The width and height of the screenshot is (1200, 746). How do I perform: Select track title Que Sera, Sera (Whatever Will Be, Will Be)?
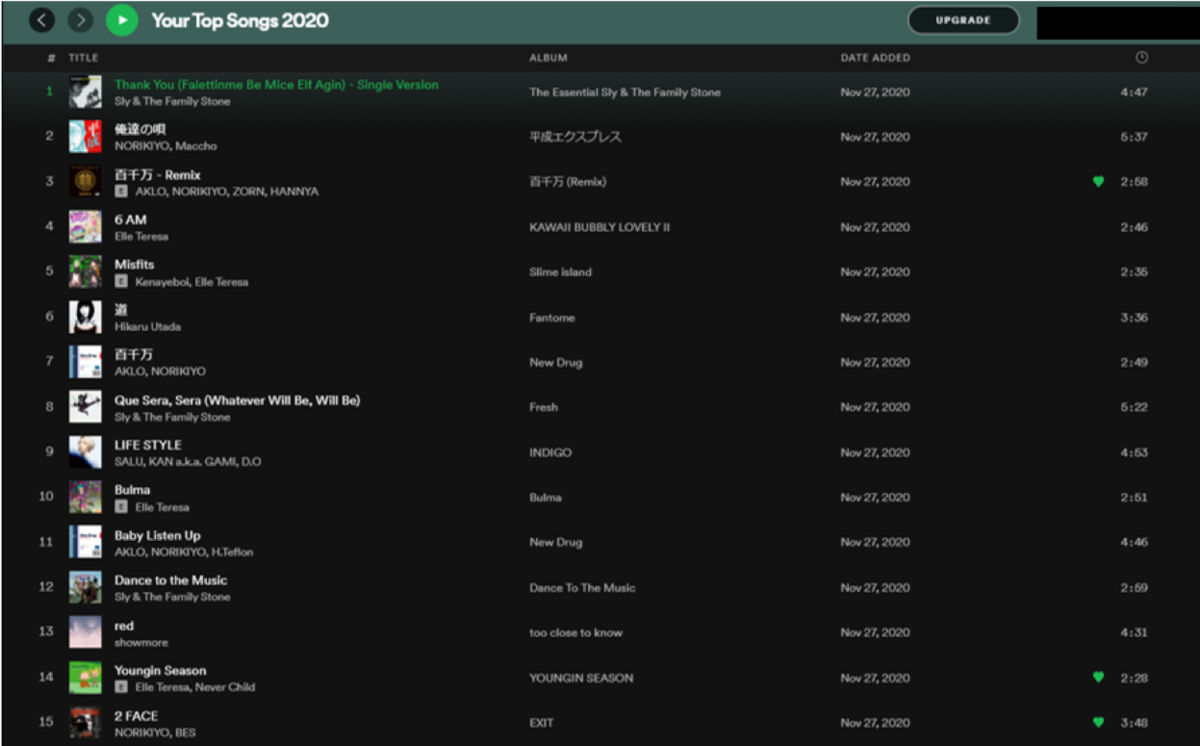point(237,400)
